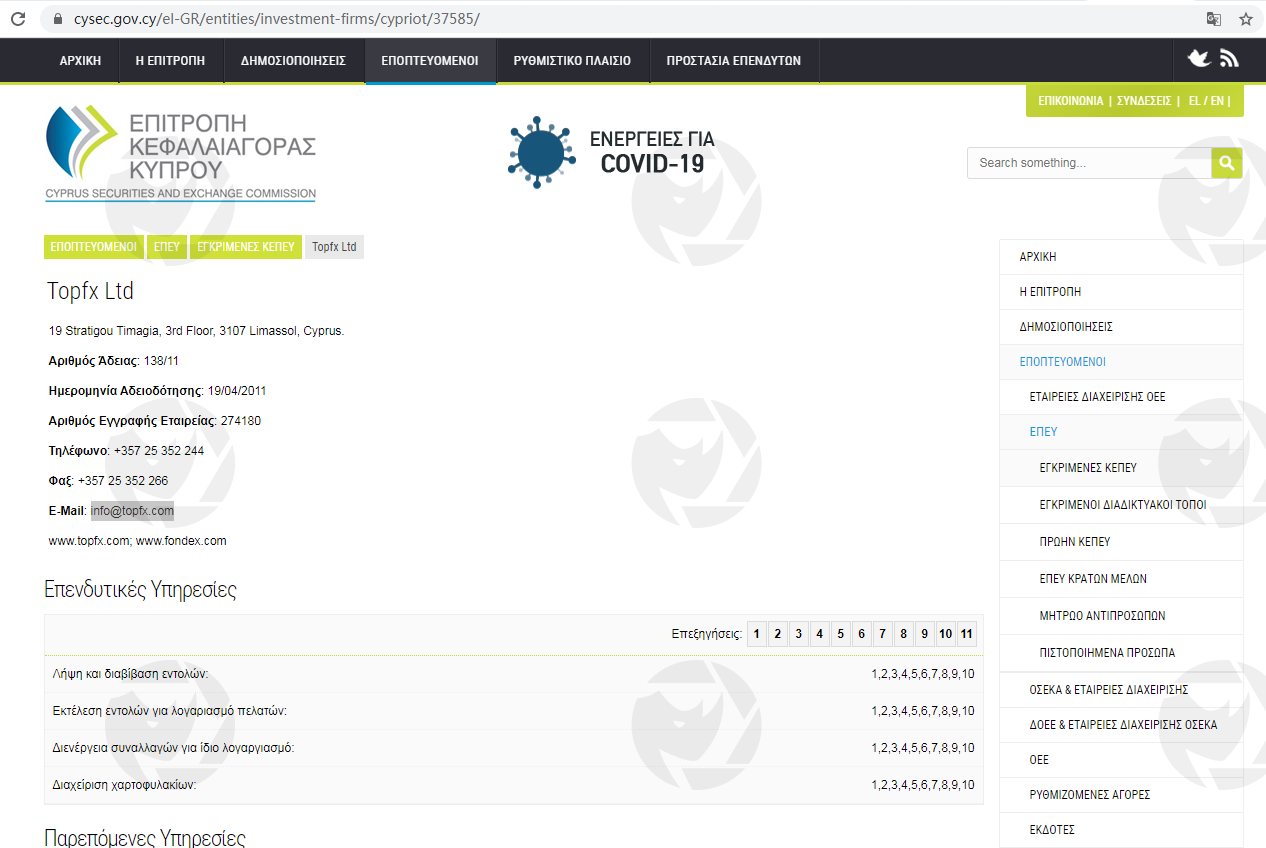
Task: Open the Η ΕΠΙΤΡΟΠΗ top menu item
Action: click(170, 61)
